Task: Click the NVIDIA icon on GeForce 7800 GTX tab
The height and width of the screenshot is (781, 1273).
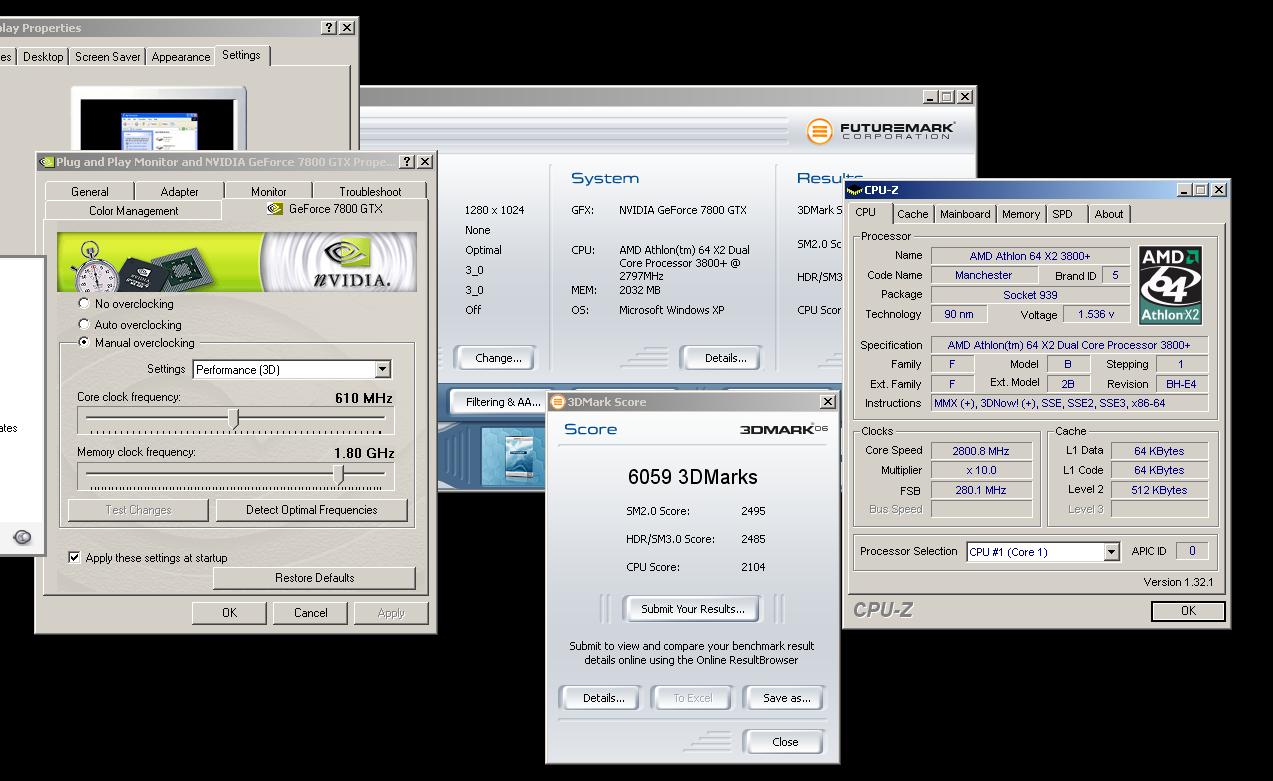Action: point(275,209)
